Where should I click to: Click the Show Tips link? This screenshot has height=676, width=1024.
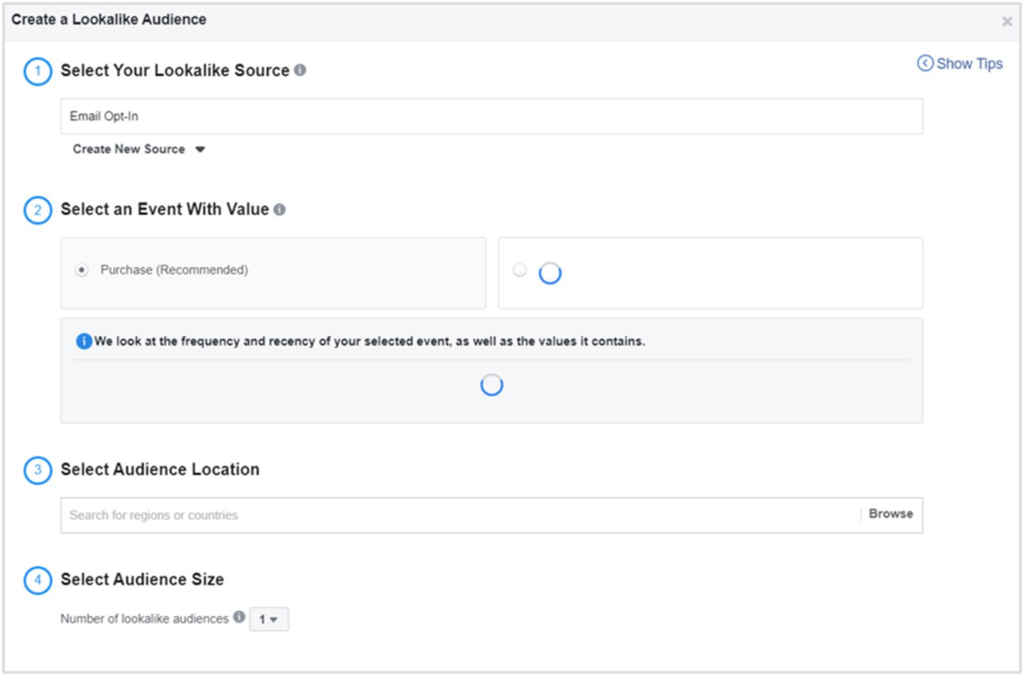960,63
